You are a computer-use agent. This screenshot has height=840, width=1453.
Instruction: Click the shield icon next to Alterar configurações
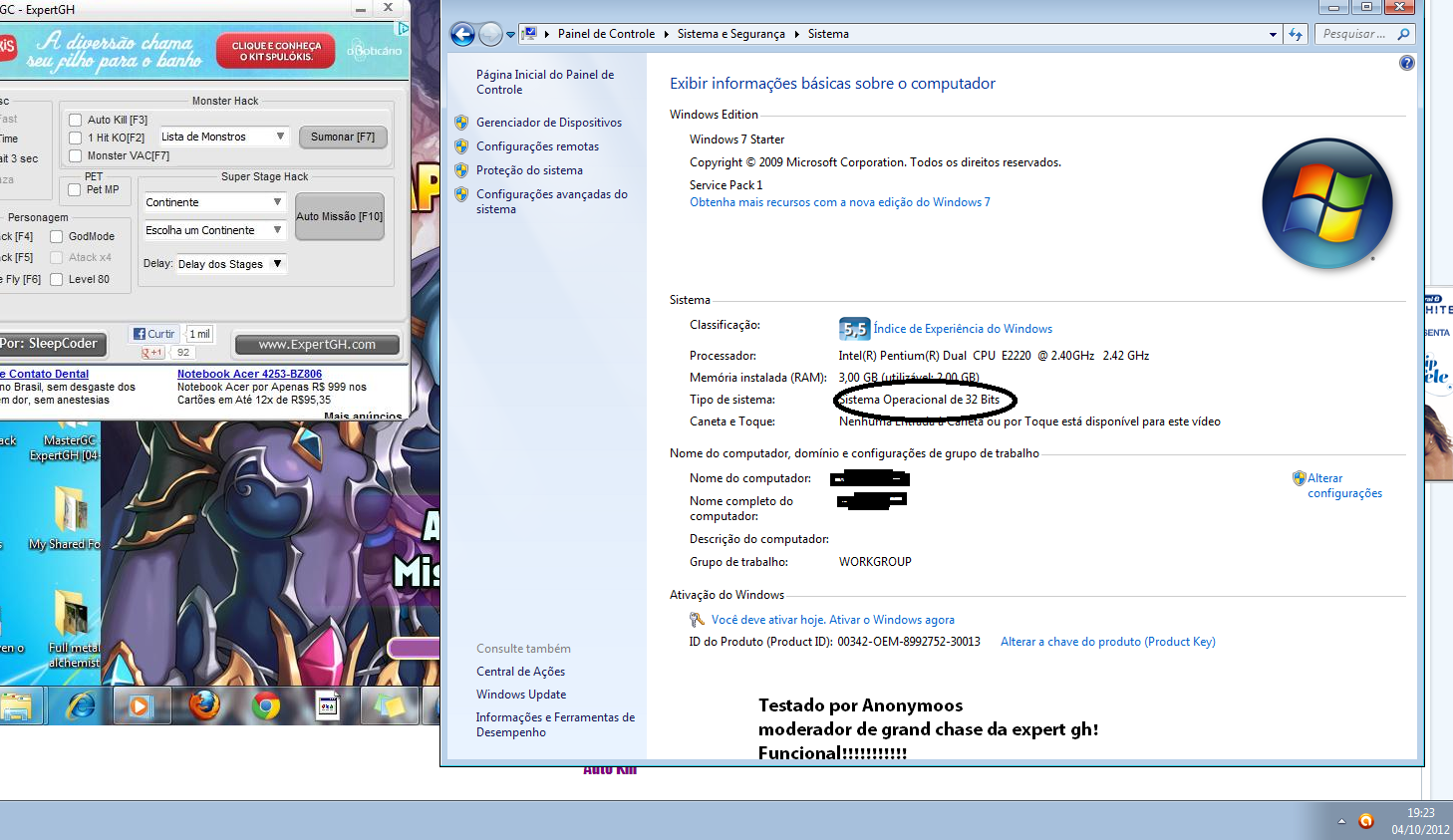(x=1300, y=478)
